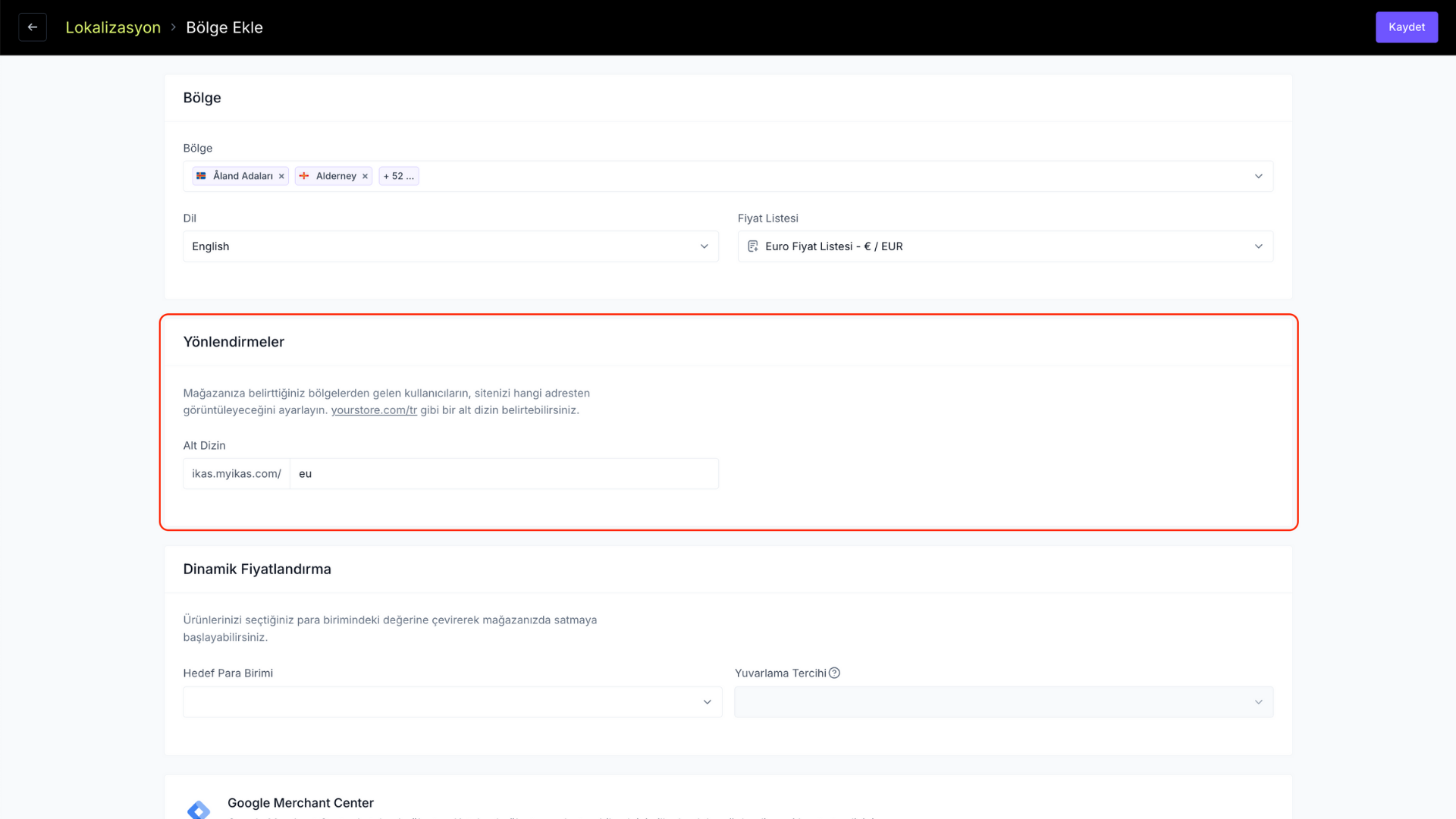1456x819 pixels.
Task: Click the price list icon beside Euro Fiyat Listesi
Action: (753, 246)
